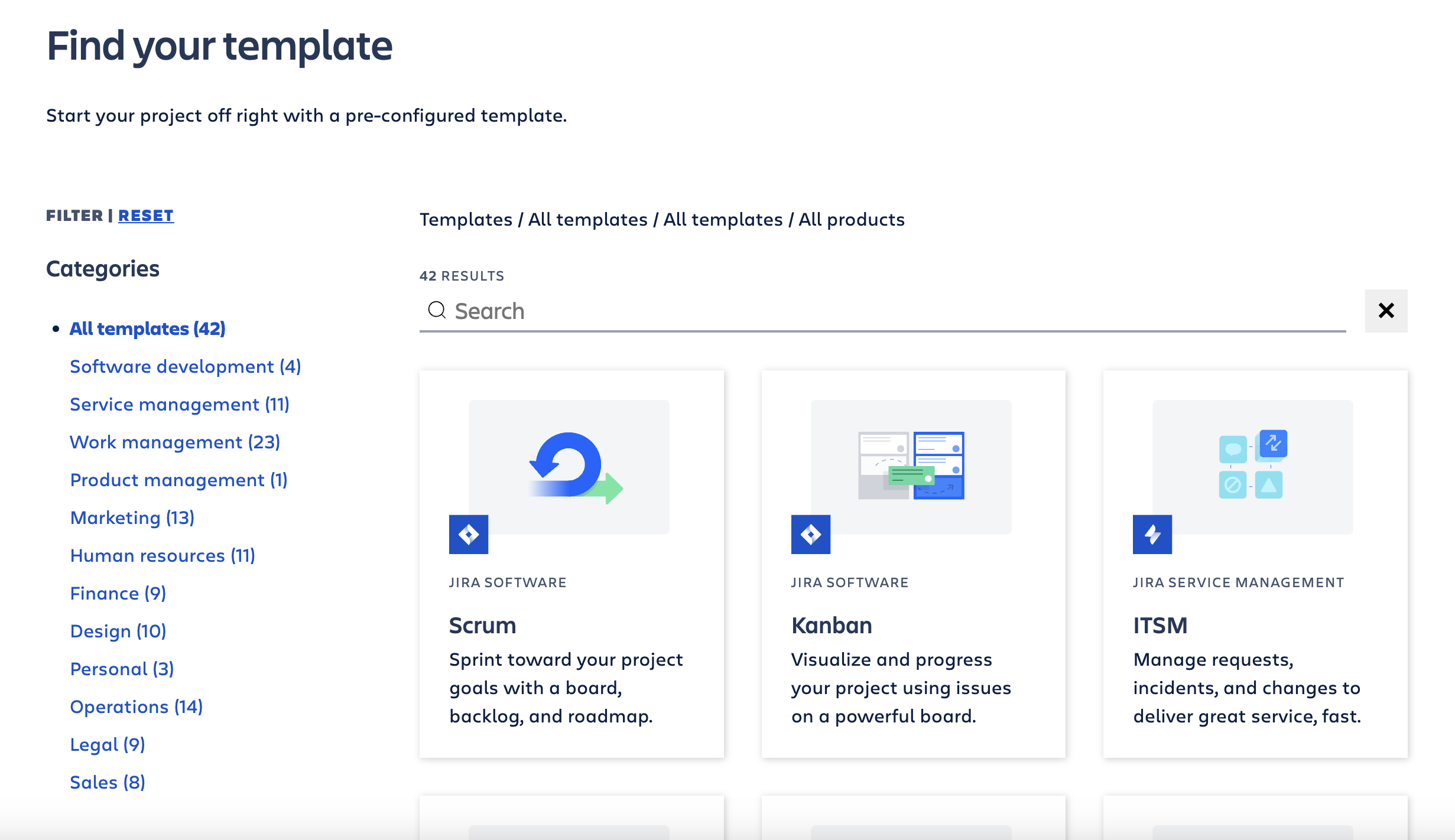Clear search with the X button
The image size is (1455, 840).
coord(1386,311)
